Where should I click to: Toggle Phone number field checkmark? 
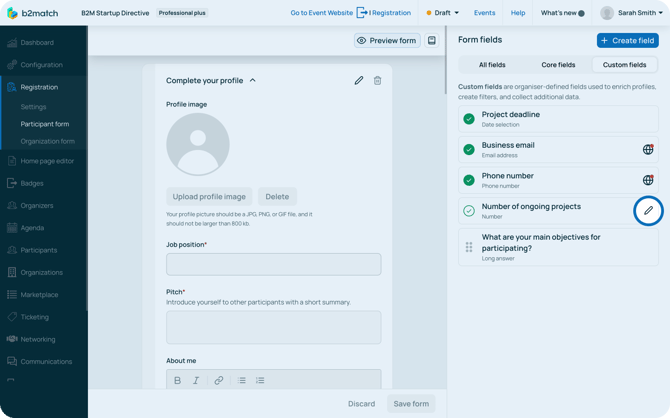tap(469, 180)
